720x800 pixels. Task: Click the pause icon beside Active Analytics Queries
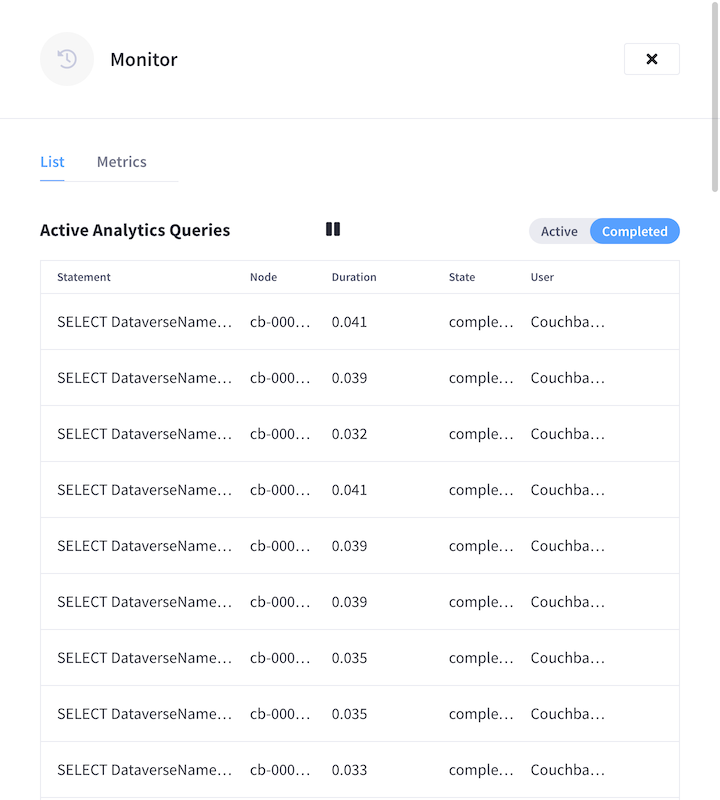tap(333, 229)
